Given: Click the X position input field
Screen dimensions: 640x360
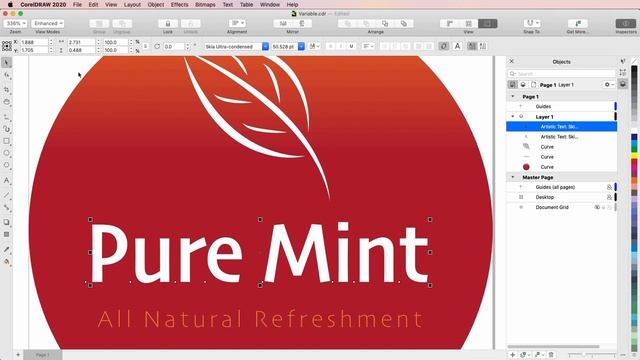Looking at the screenshot, I should [x=34, y=42].
